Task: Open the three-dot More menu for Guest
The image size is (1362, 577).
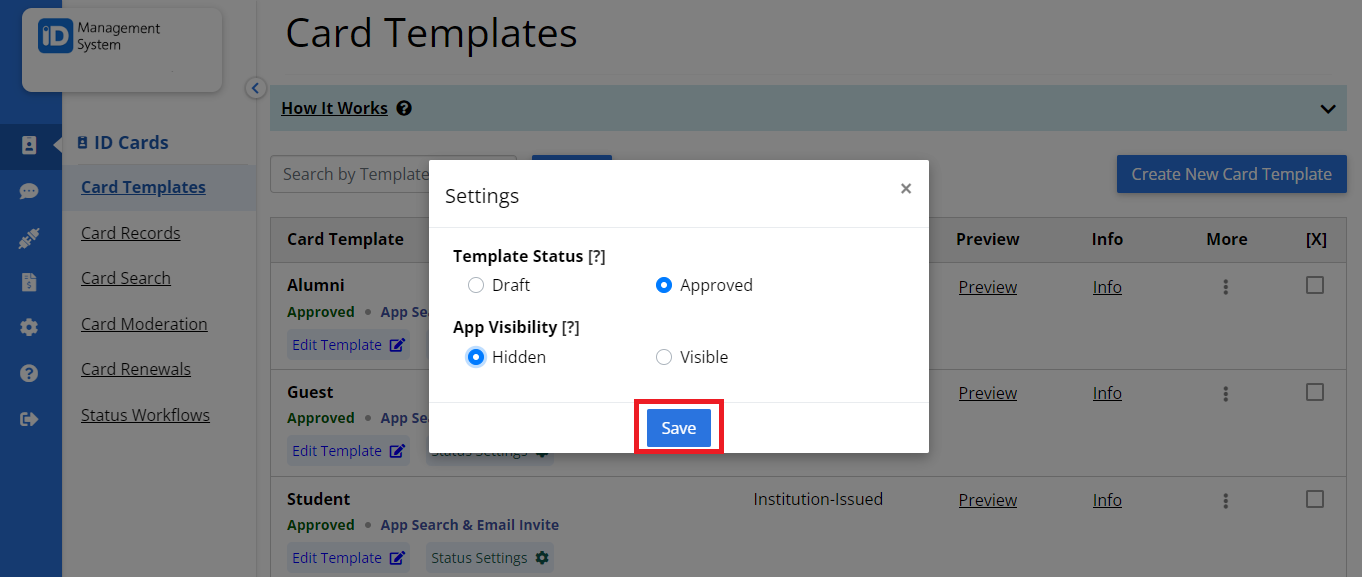Action: tap(1225, 394)
